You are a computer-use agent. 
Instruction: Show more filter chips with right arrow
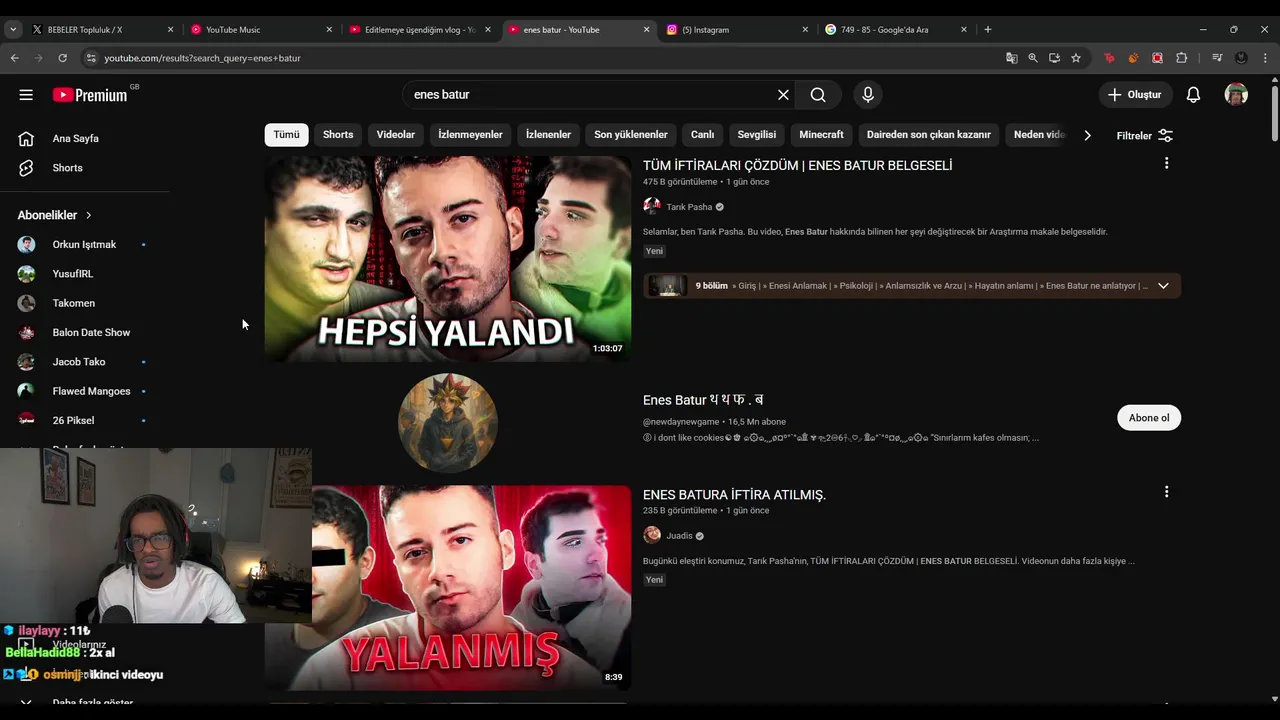pyautogui.click(x=1088, y=135)
